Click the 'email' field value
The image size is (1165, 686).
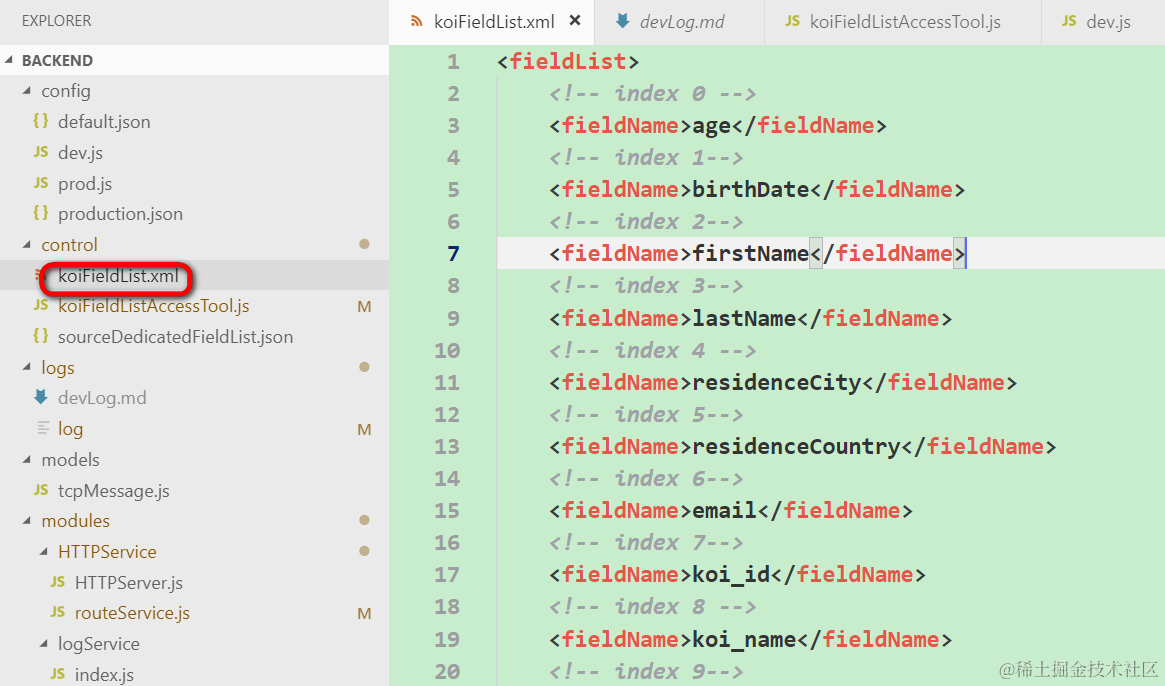[724, 511]
